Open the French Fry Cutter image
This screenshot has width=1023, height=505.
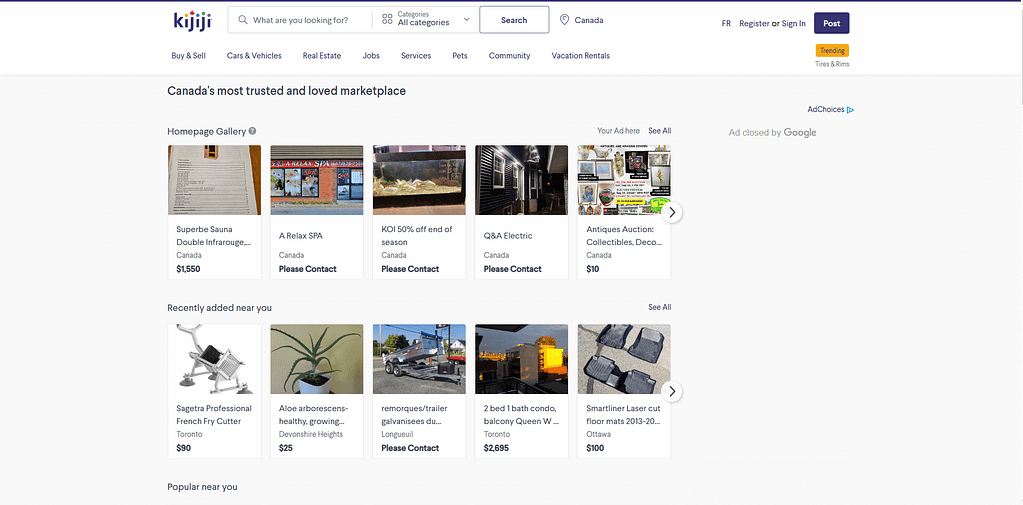pos(215,360)
